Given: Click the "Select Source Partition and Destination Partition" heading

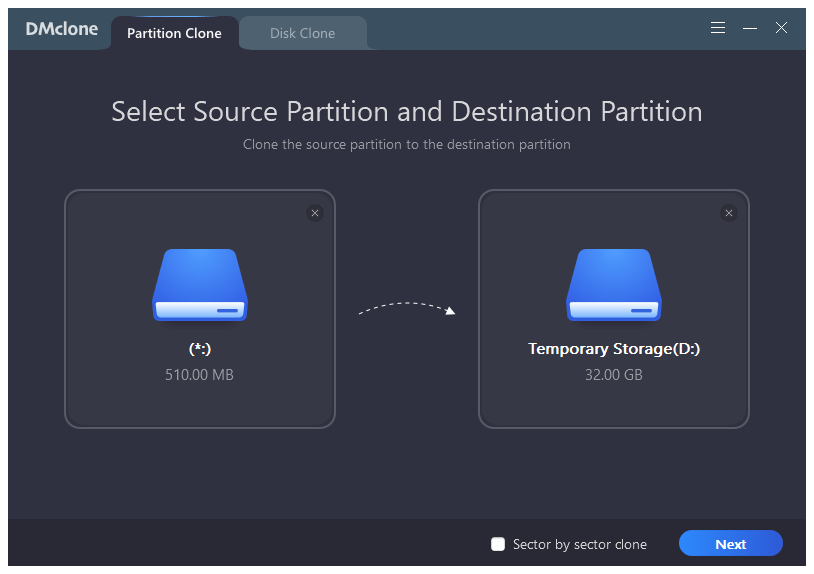Looking at the screenshot, I should click(x=407, y=111).
